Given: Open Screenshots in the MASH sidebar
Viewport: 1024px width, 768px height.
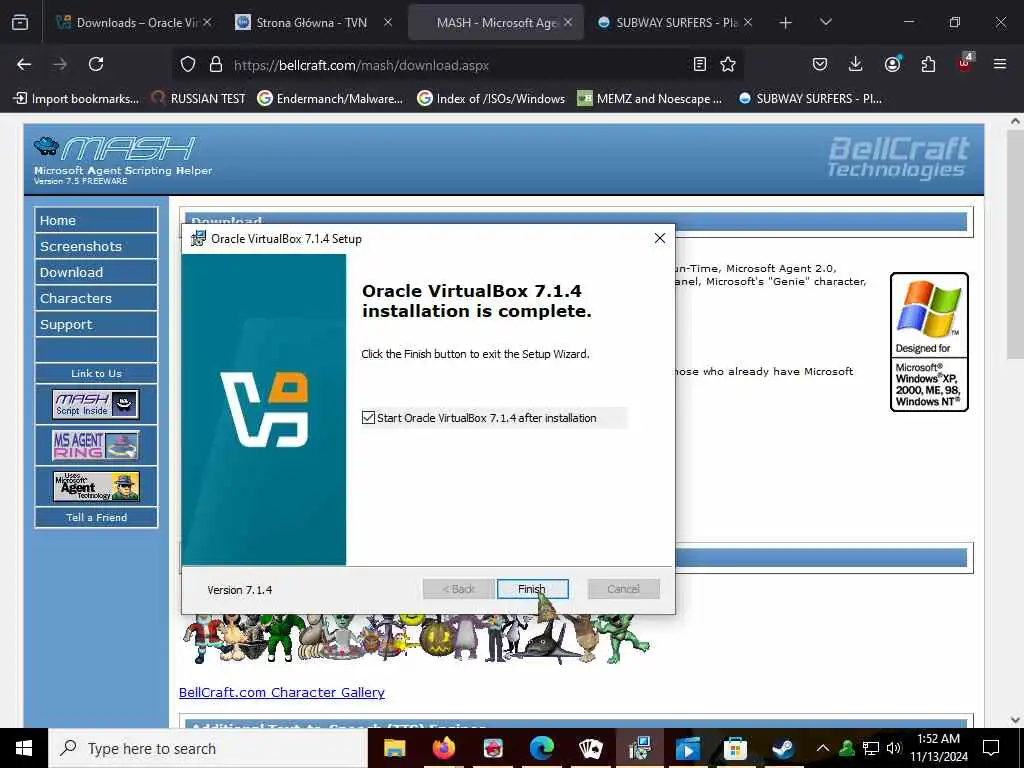Looking at the screenshot, I should 96,246.
